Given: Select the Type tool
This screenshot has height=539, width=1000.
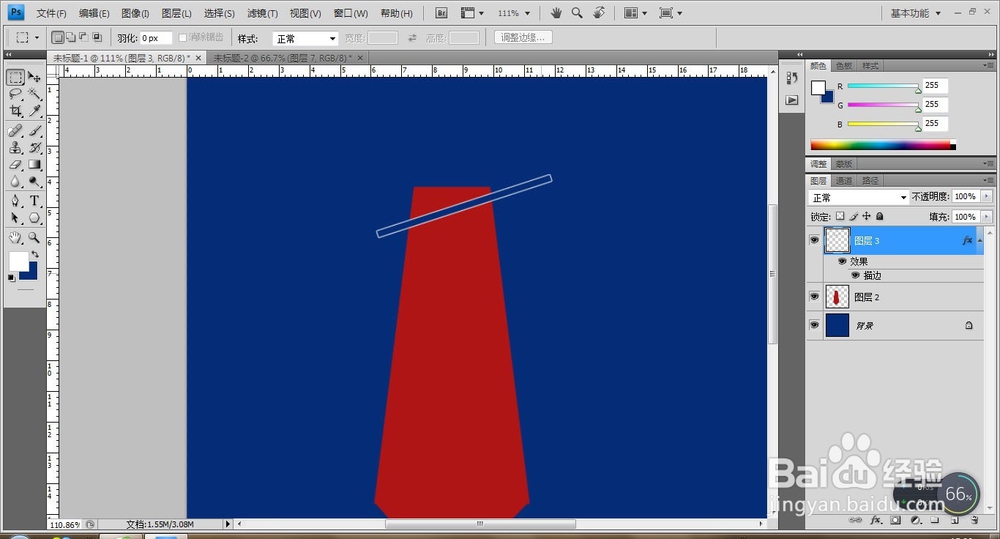Looking at the screenshot, I should (34, 201).
